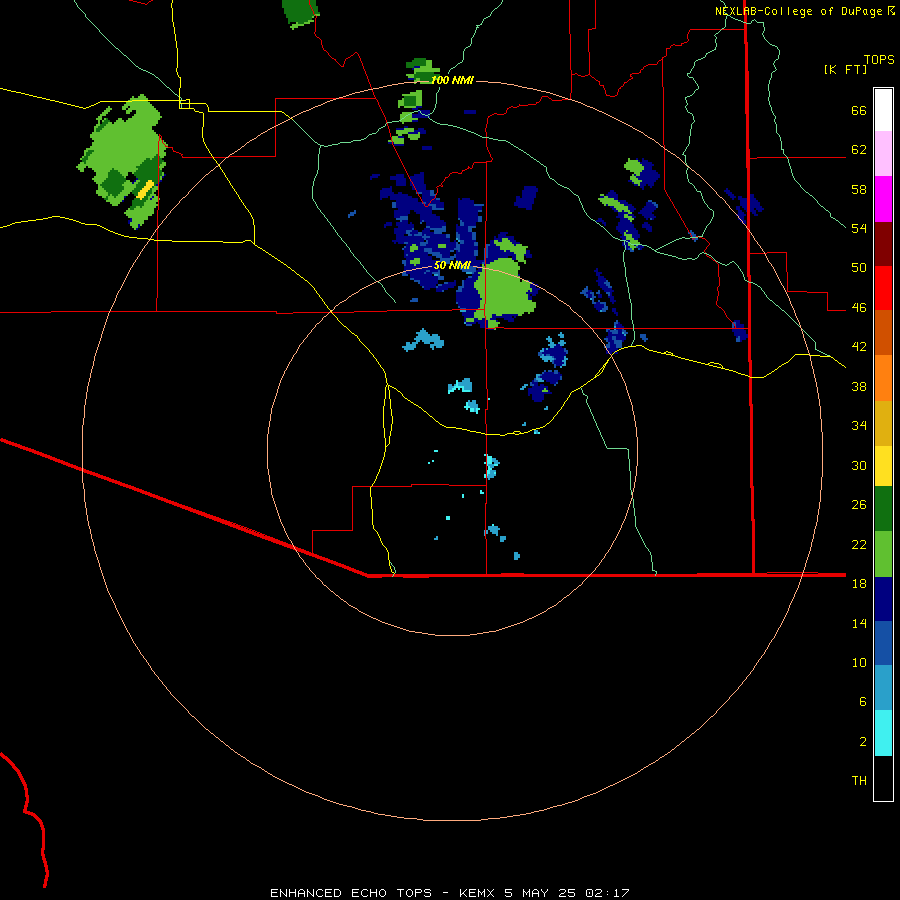900x900 pixels.
Task: Click the light pink legend swatch
Action: (x=883, y=153)
